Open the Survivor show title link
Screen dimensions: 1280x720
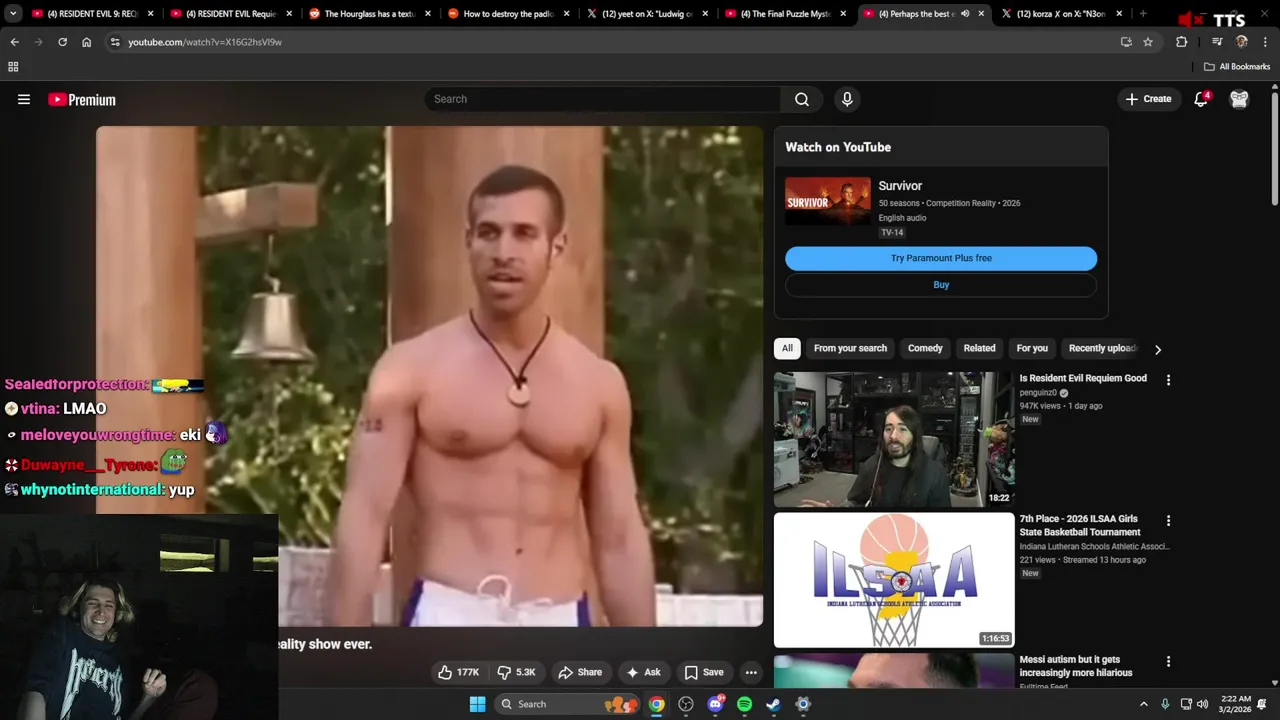pyautogui.click(x=900, y=186)
